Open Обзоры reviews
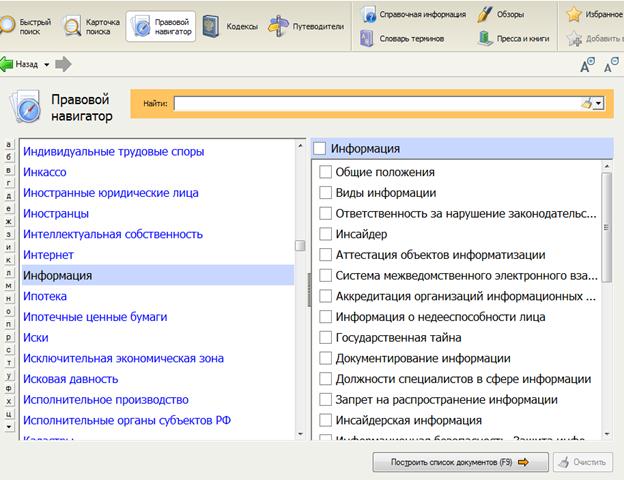 point(500,14)
